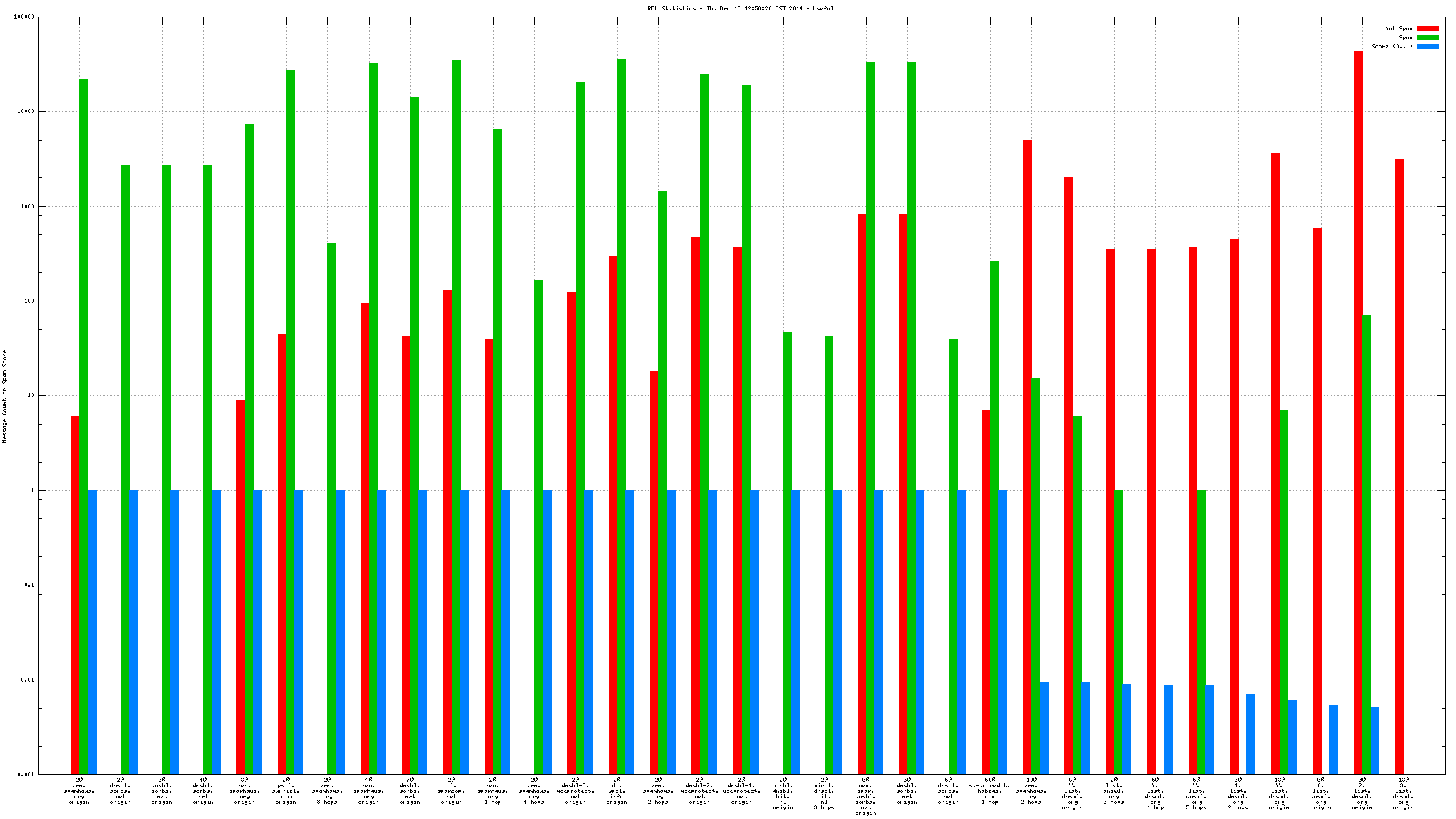The width and height of the screenshot is (1456, 819).
Task: Click the psbl.surriel.com origin x-axis label
Action: click(286, 791)
